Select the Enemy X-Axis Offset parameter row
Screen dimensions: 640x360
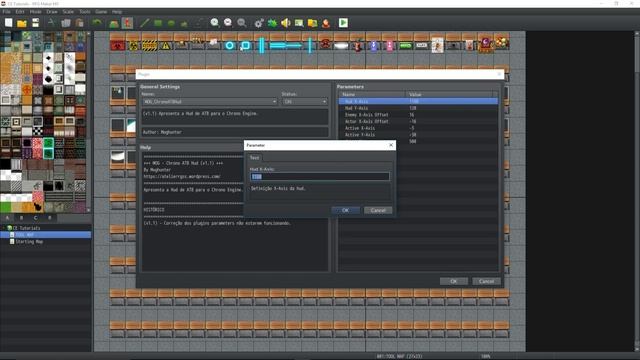click(x=418, y=115)
